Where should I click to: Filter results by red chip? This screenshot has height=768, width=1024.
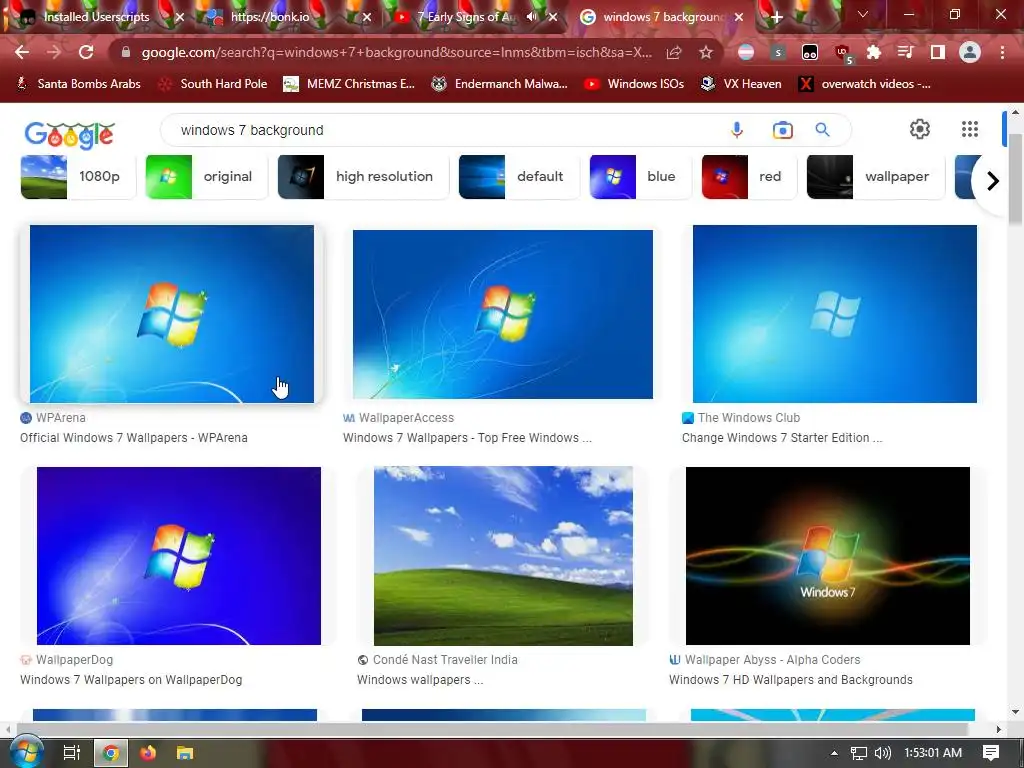coord(748,176)
